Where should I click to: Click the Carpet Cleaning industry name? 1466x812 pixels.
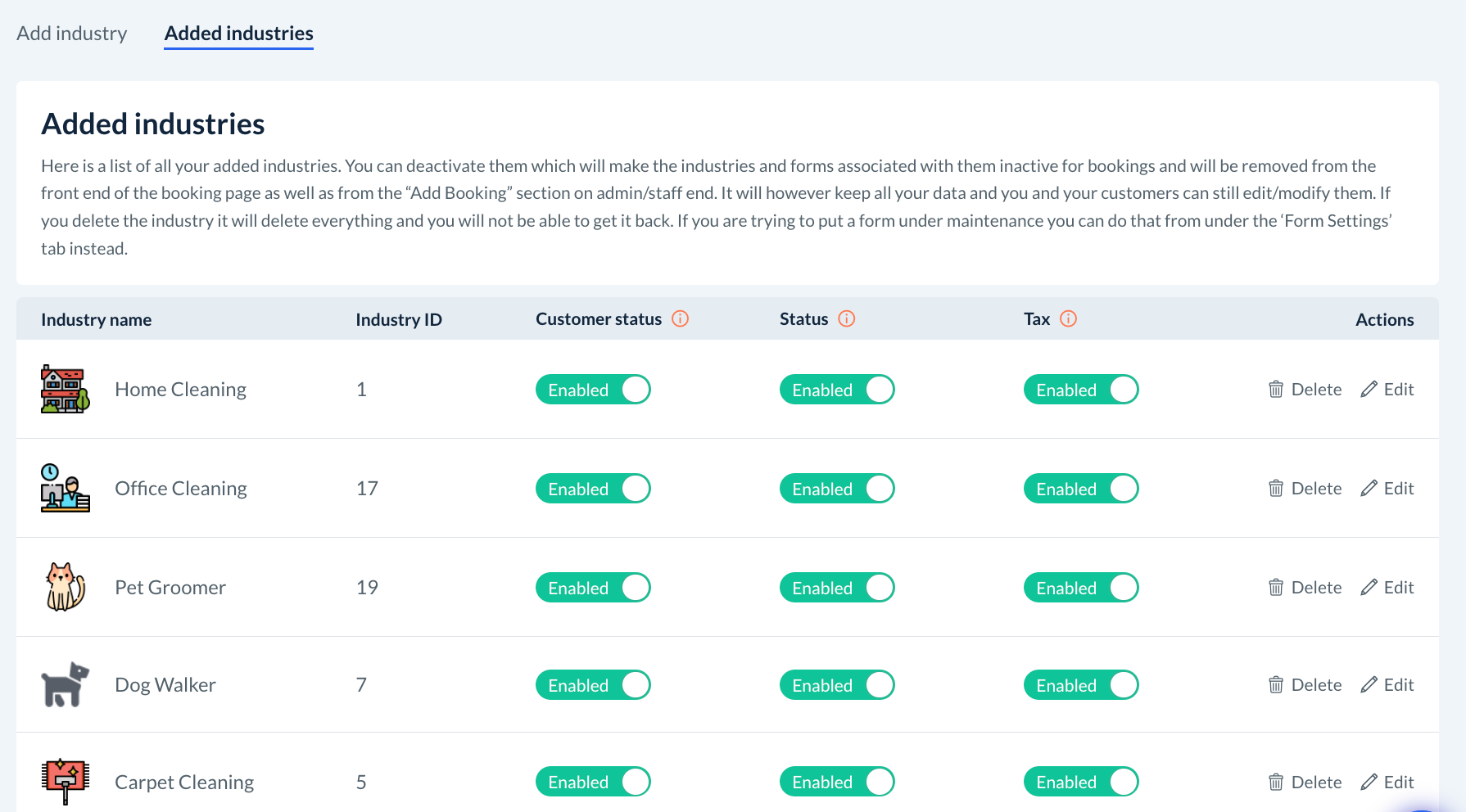(184, 783)
